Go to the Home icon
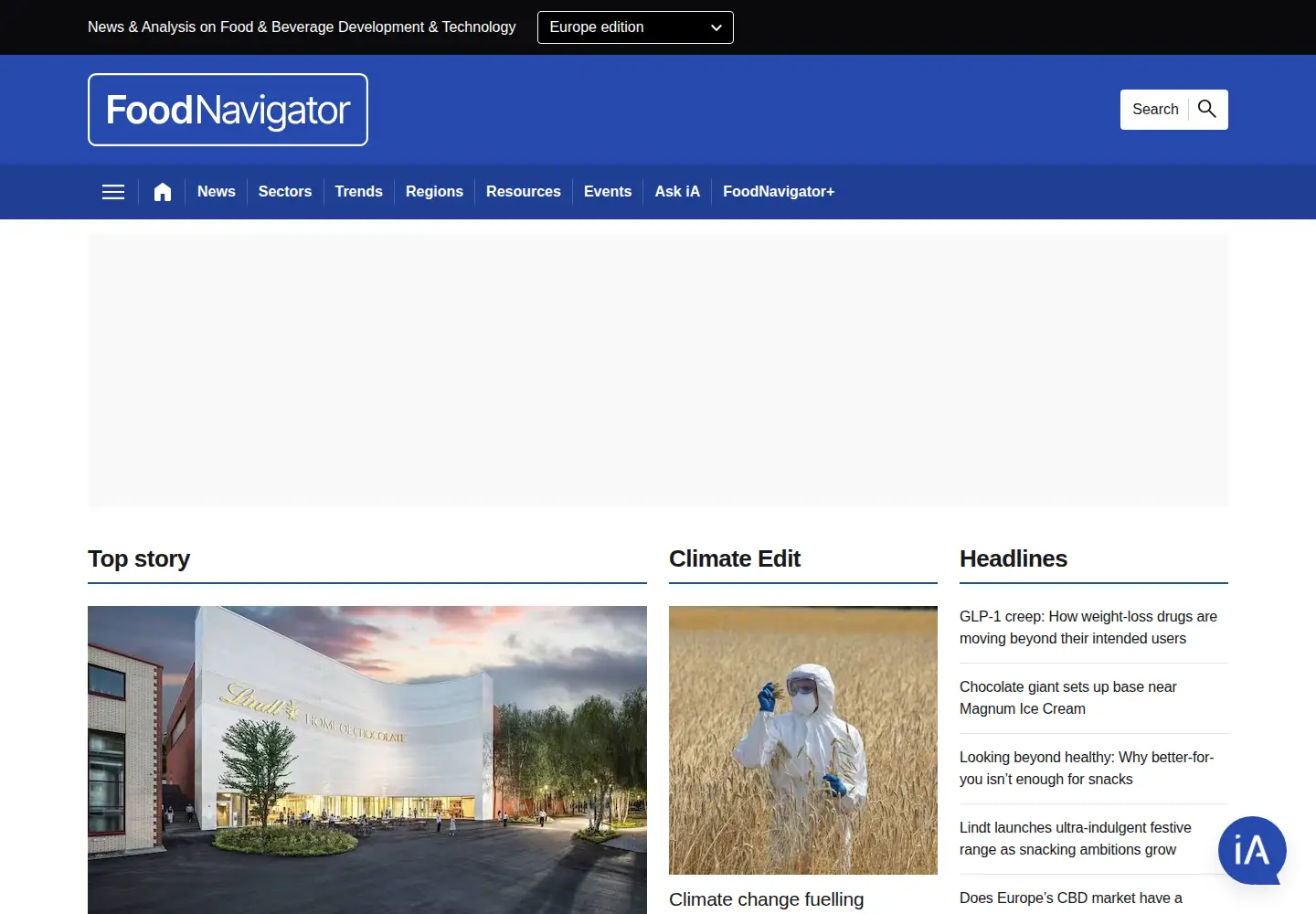This screenshot has width=1316, height=914. coord(163,192)
